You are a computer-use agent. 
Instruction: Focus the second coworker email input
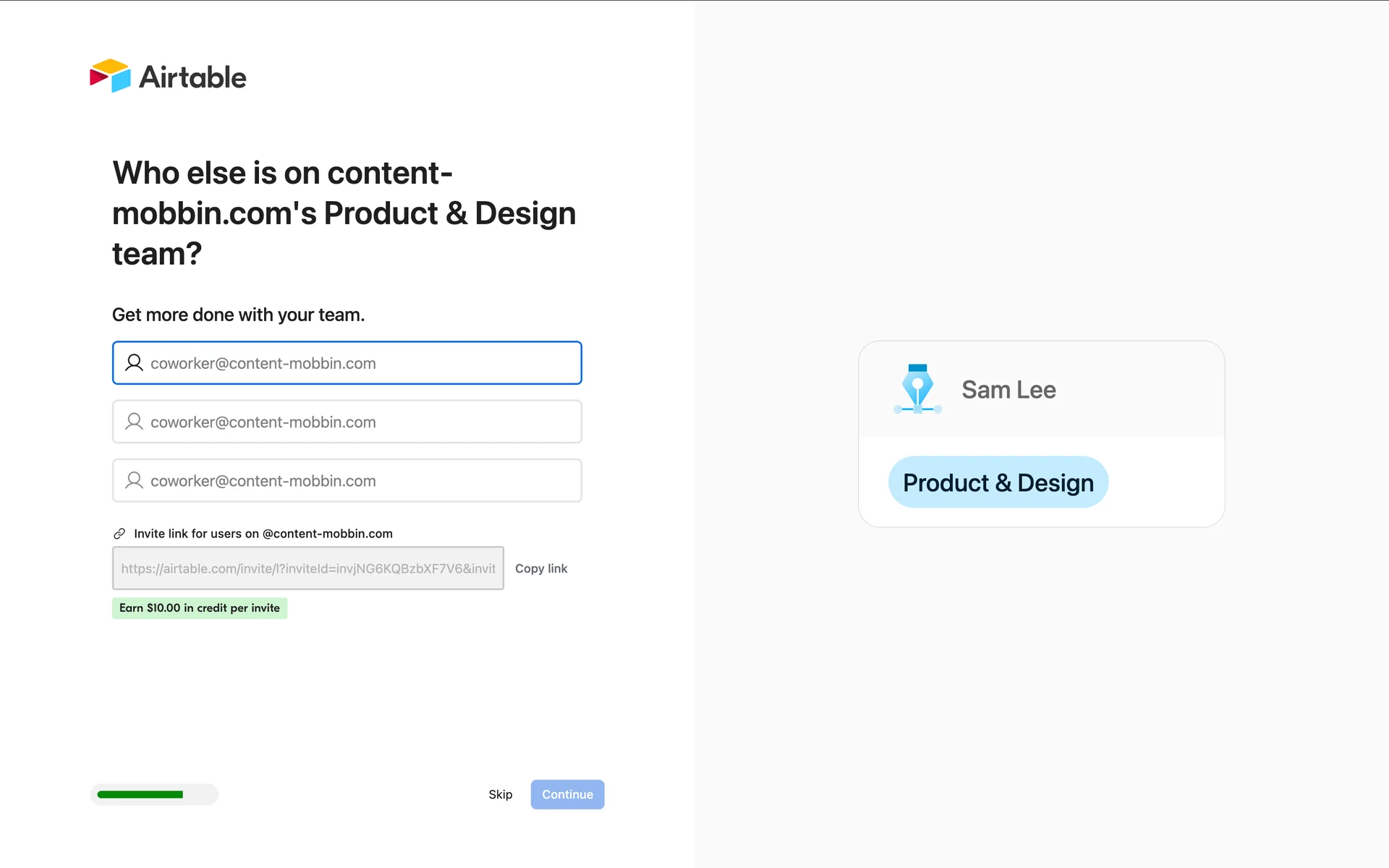[x=362, y=422]
